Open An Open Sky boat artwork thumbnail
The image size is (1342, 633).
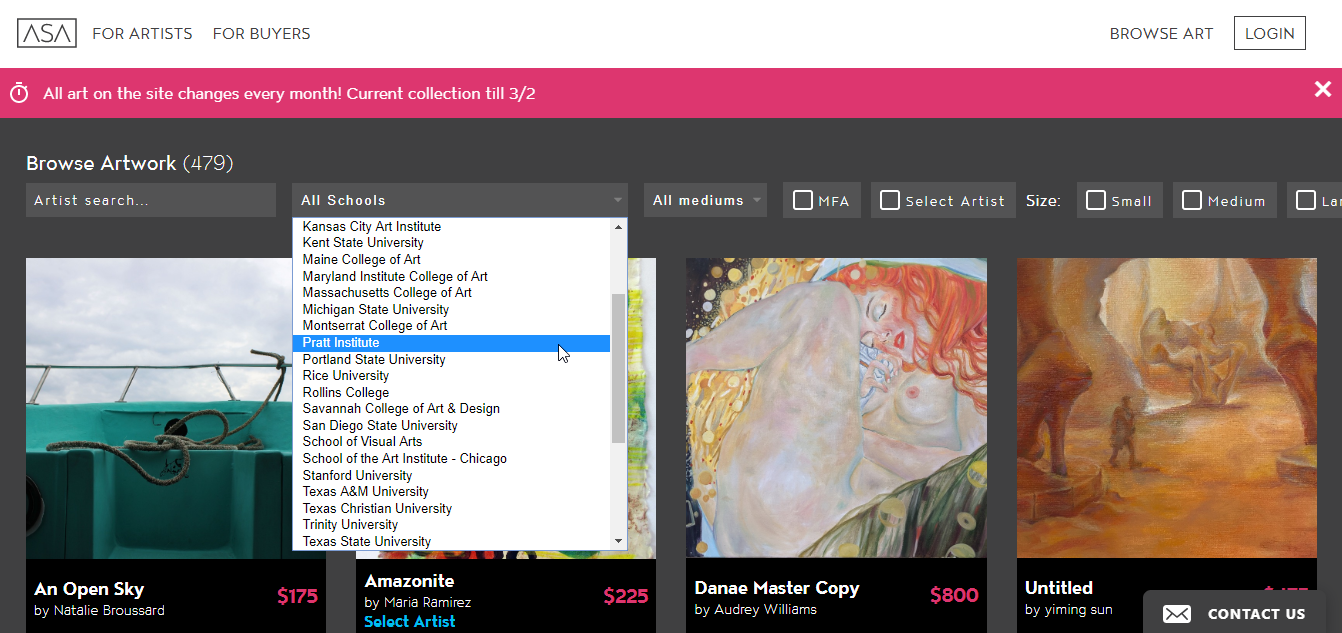(158, 408)
